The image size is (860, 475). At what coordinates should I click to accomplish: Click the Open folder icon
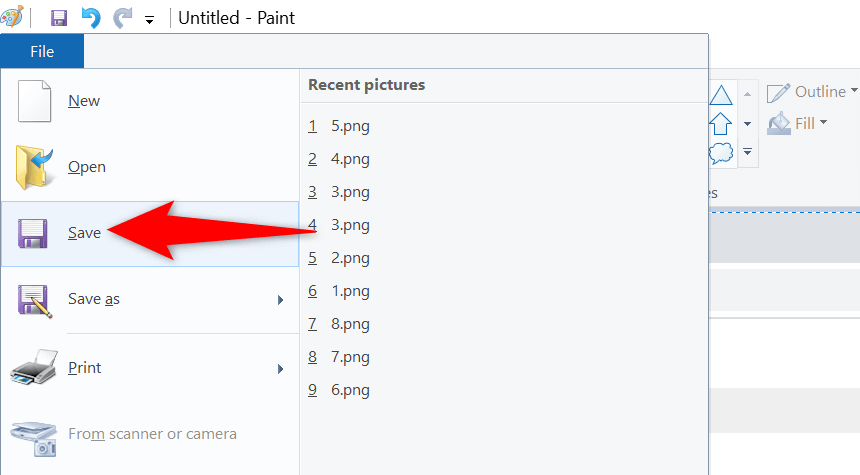(35, 167)
